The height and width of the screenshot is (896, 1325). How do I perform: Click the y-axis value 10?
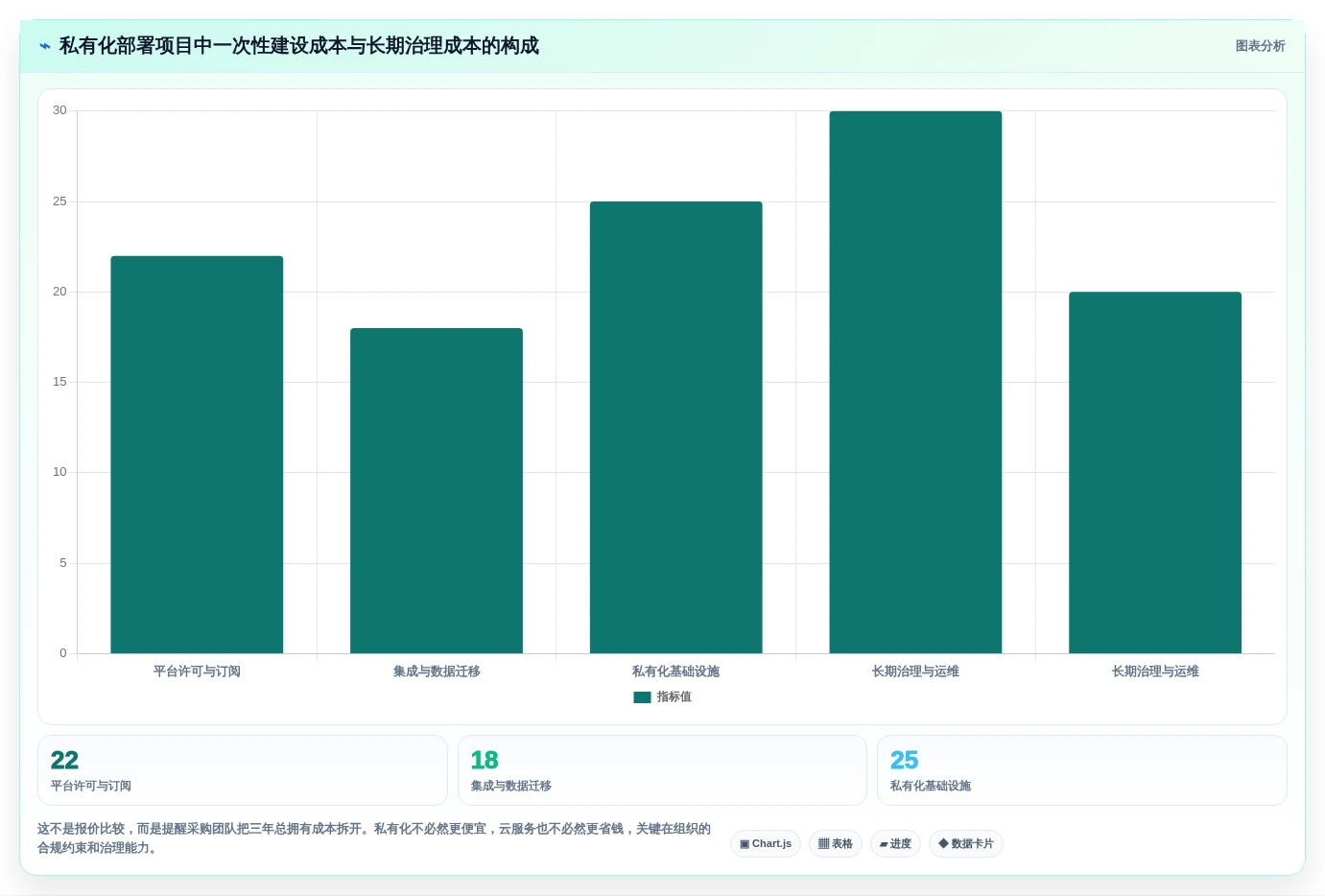click(x=59, y=472)
